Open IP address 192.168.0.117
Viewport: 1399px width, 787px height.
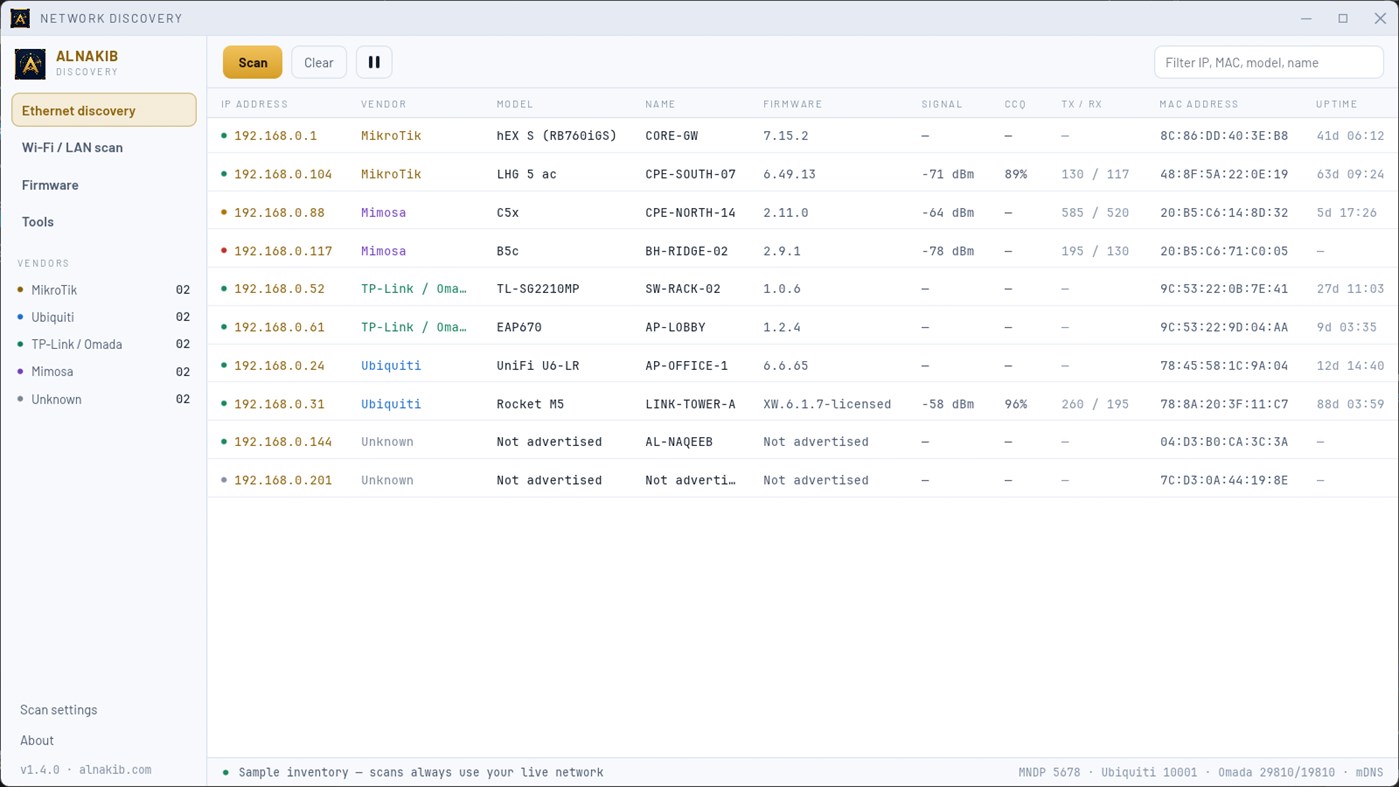283,251
